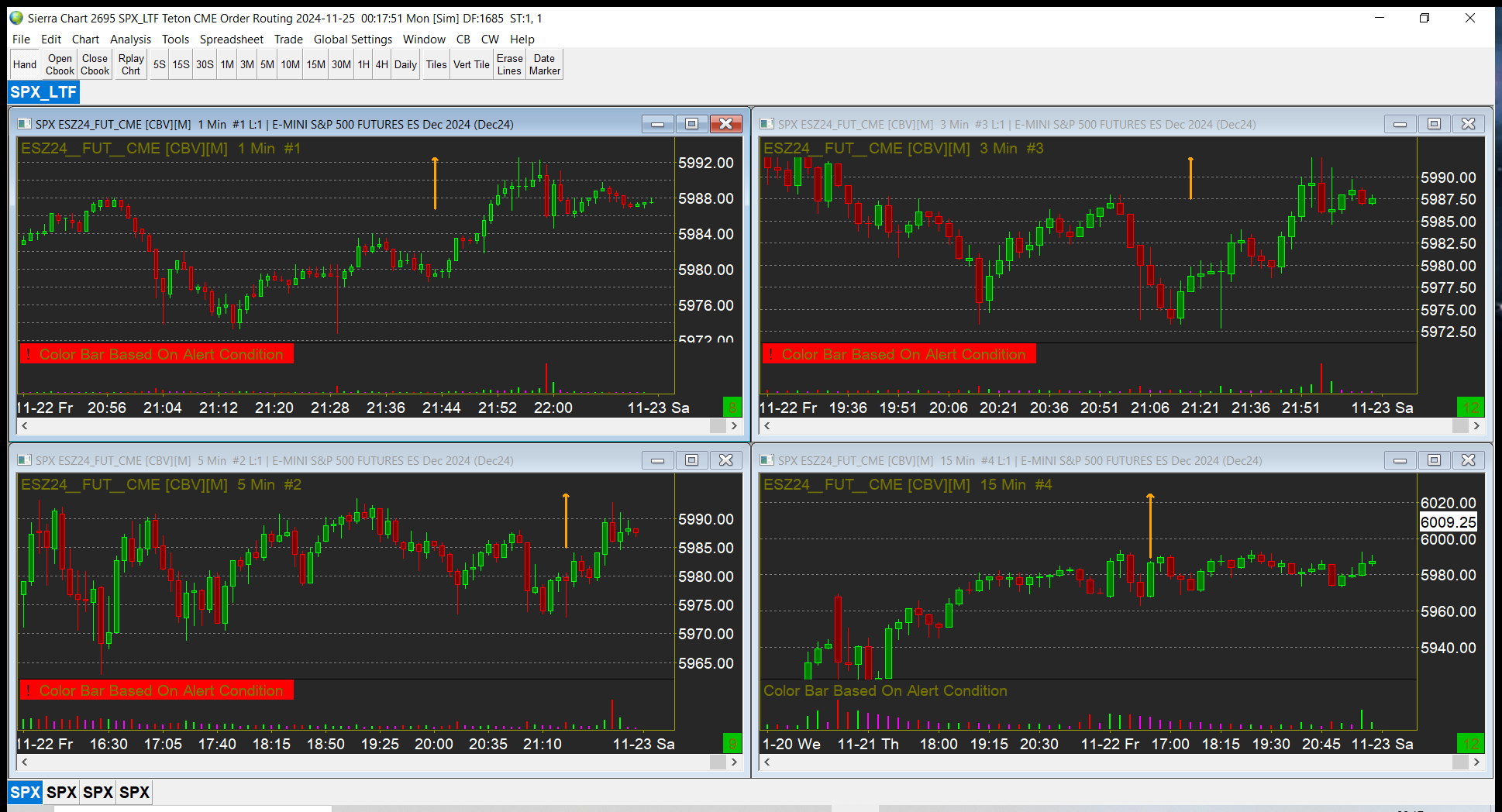Image resolution: width=1502 pixels, height=812 pixels.
Task: Open the Chart menu
Action: click(85, 40)
